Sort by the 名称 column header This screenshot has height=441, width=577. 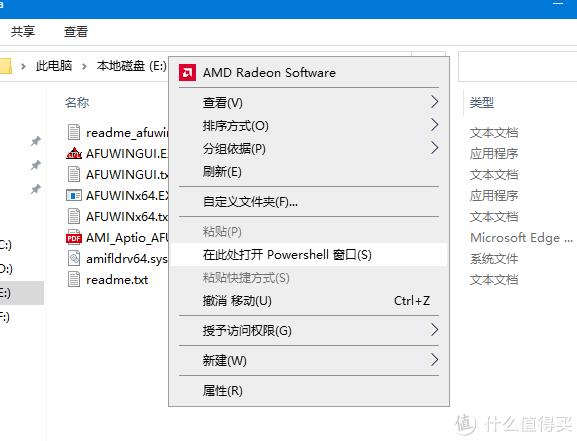77,102
